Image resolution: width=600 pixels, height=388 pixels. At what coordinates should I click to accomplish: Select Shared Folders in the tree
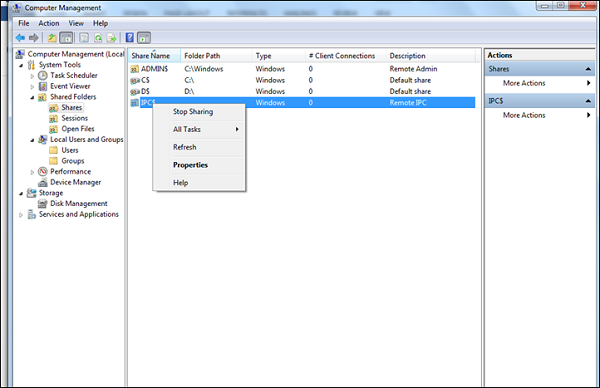click(73, 97)
